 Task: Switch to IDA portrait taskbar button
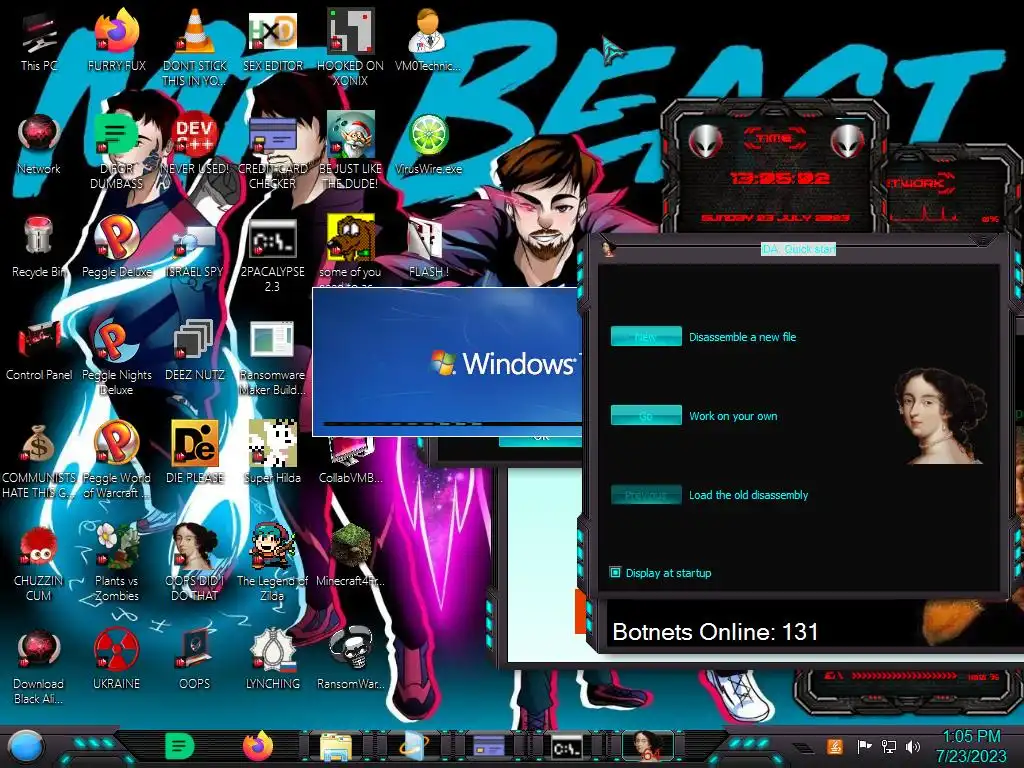647,747
